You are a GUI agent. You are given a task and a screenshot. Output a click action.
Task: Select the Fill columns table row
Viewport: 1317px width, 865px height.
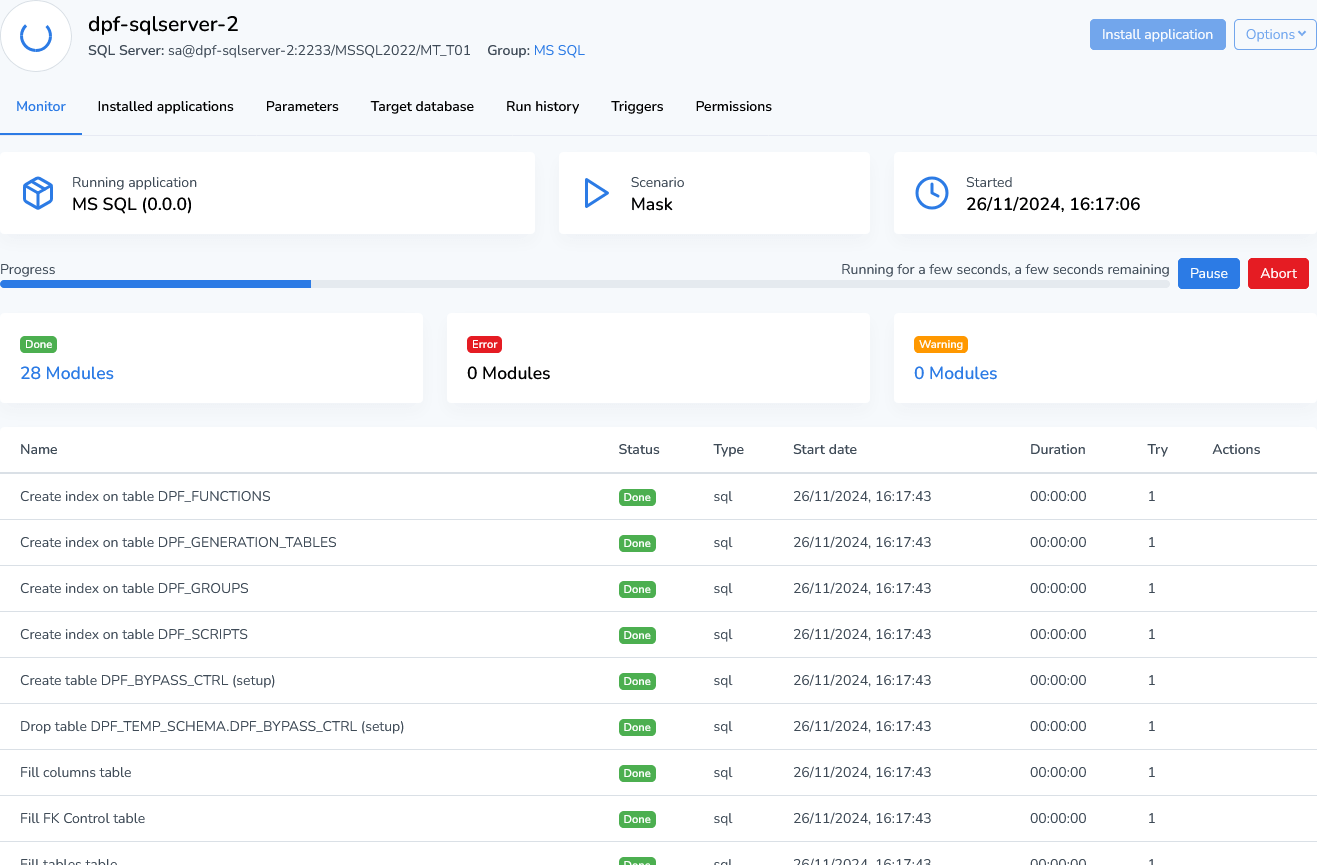(x=76, y=772)
